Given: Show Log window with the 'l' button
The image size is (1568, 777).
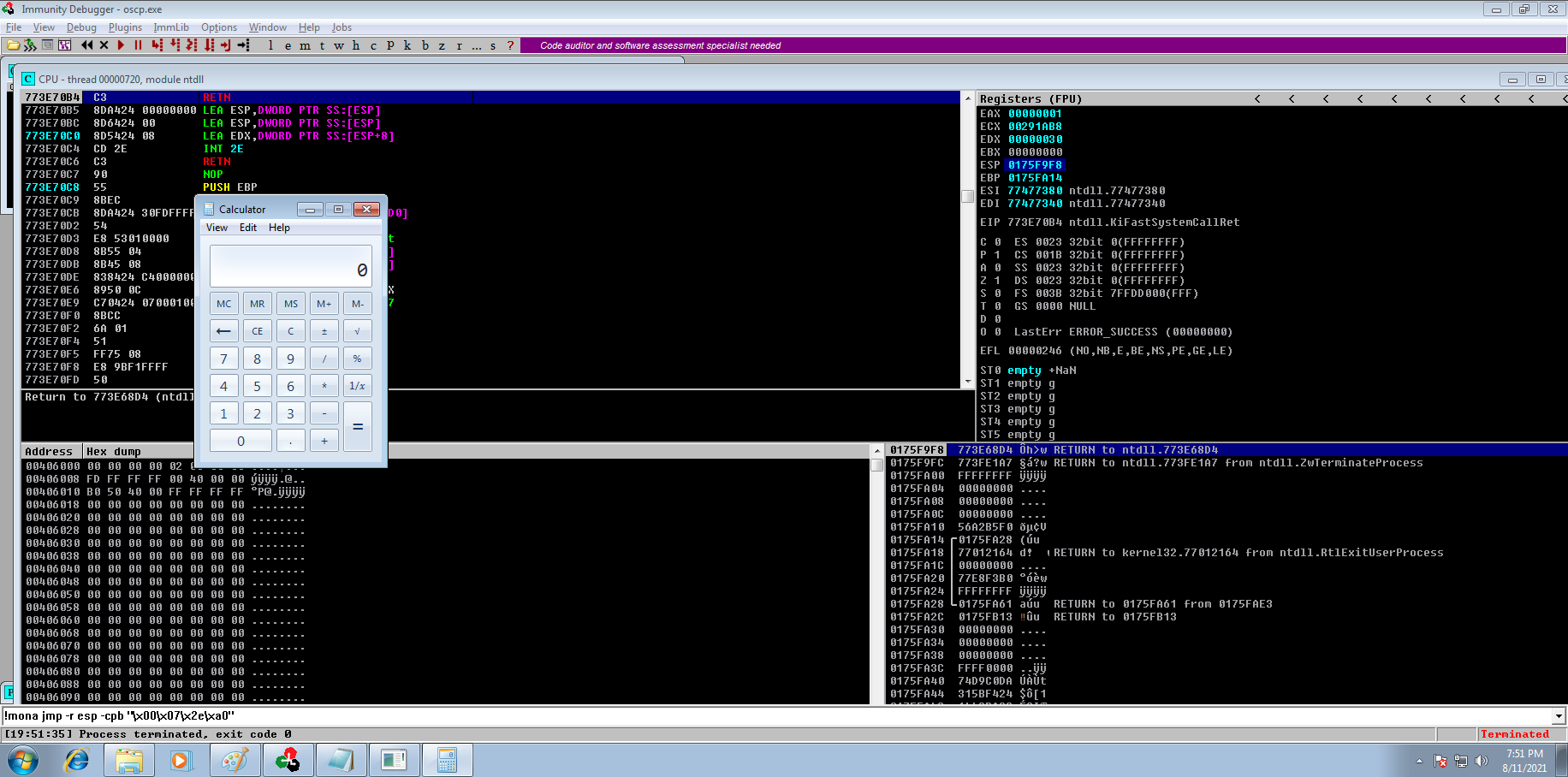Looking at the screenshot, I should tap(271, 45).
